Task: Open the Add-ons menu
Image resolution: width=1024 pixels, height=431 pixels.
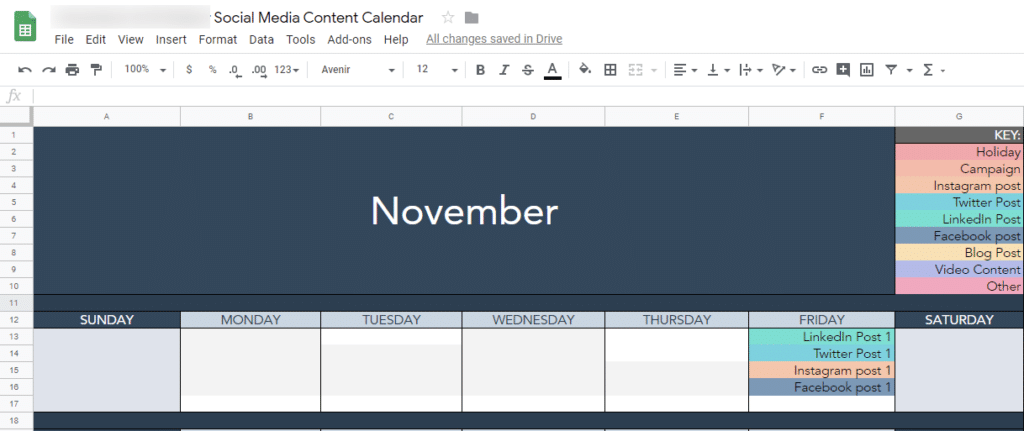Action: point(349,39)
